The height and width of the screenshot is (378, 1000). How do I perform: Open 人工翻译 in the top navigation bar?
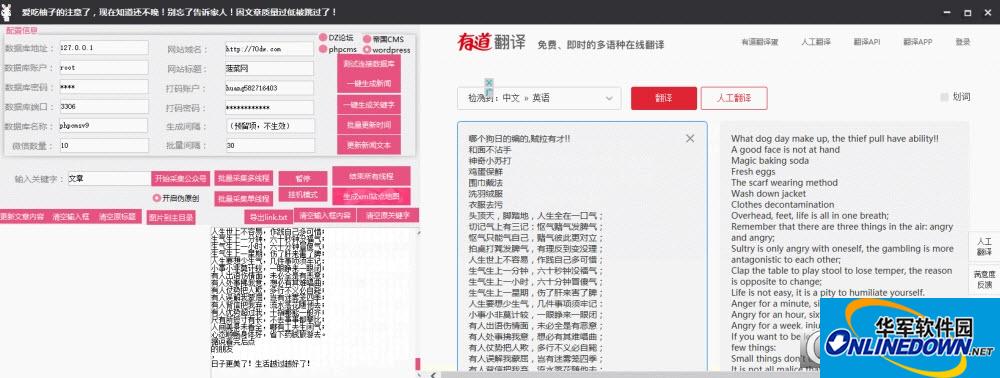point(816,42)
